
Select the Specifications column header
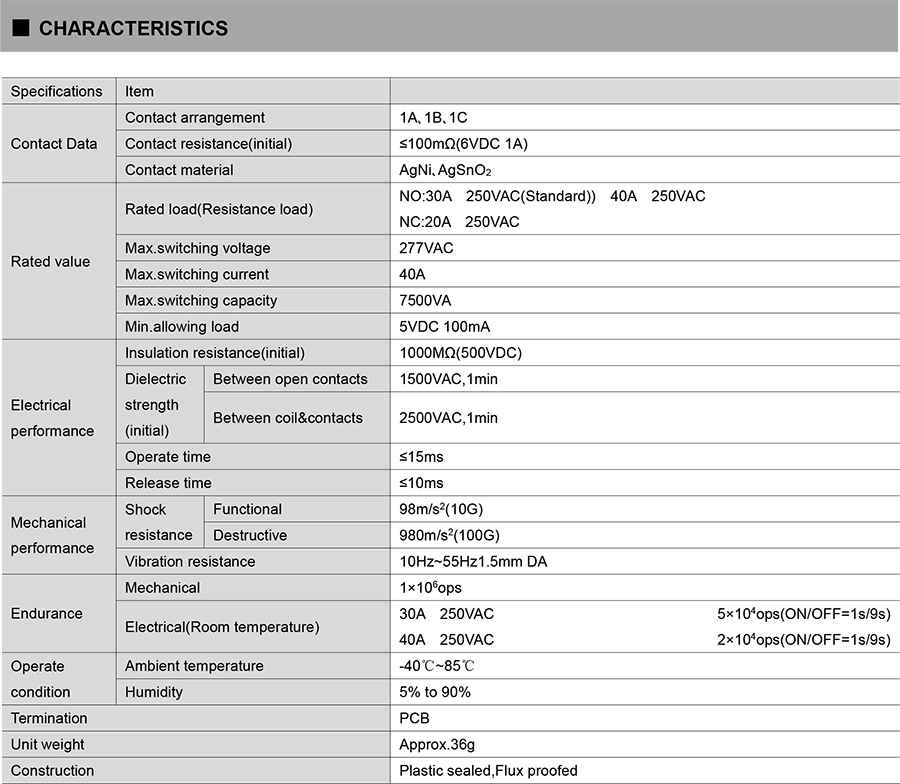point(57,91)
